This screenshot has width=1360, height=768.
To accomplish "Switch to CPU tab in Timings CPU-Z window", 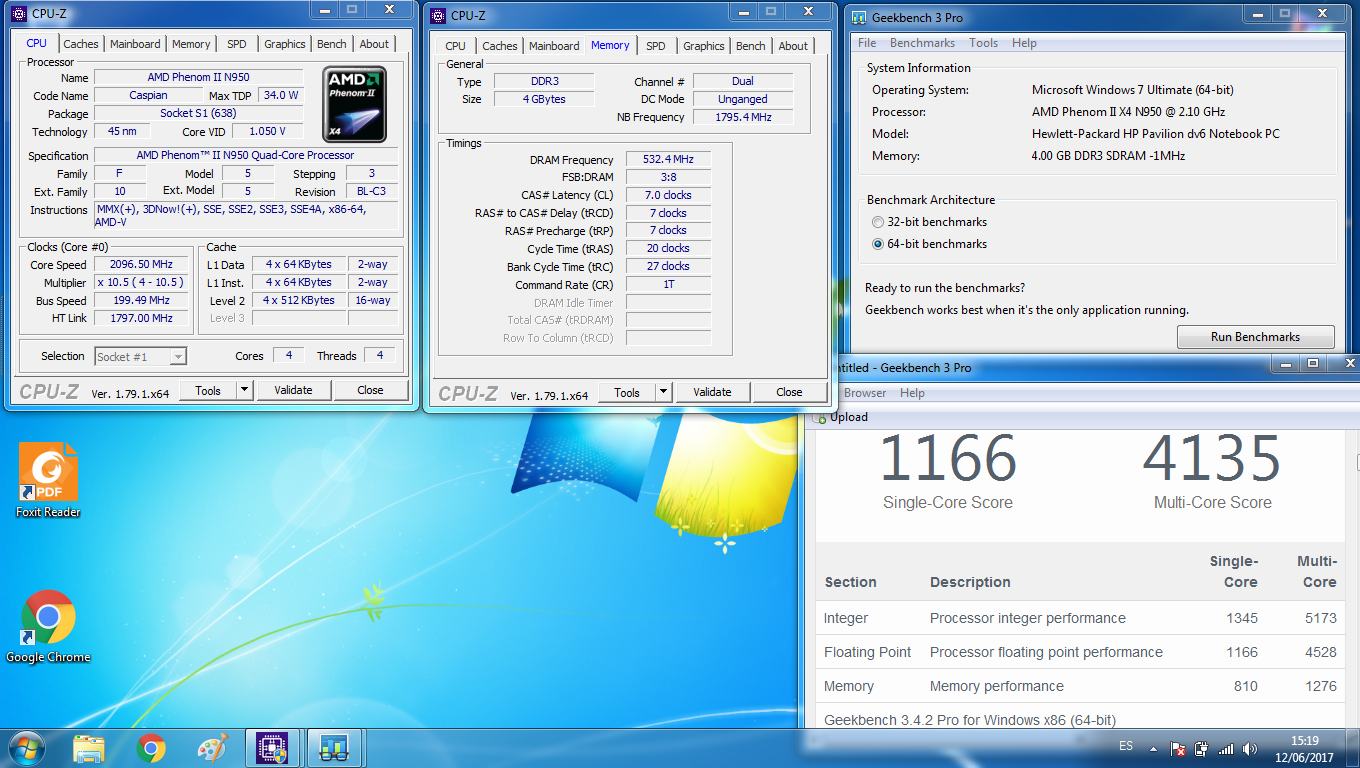I will pos(455,46).
